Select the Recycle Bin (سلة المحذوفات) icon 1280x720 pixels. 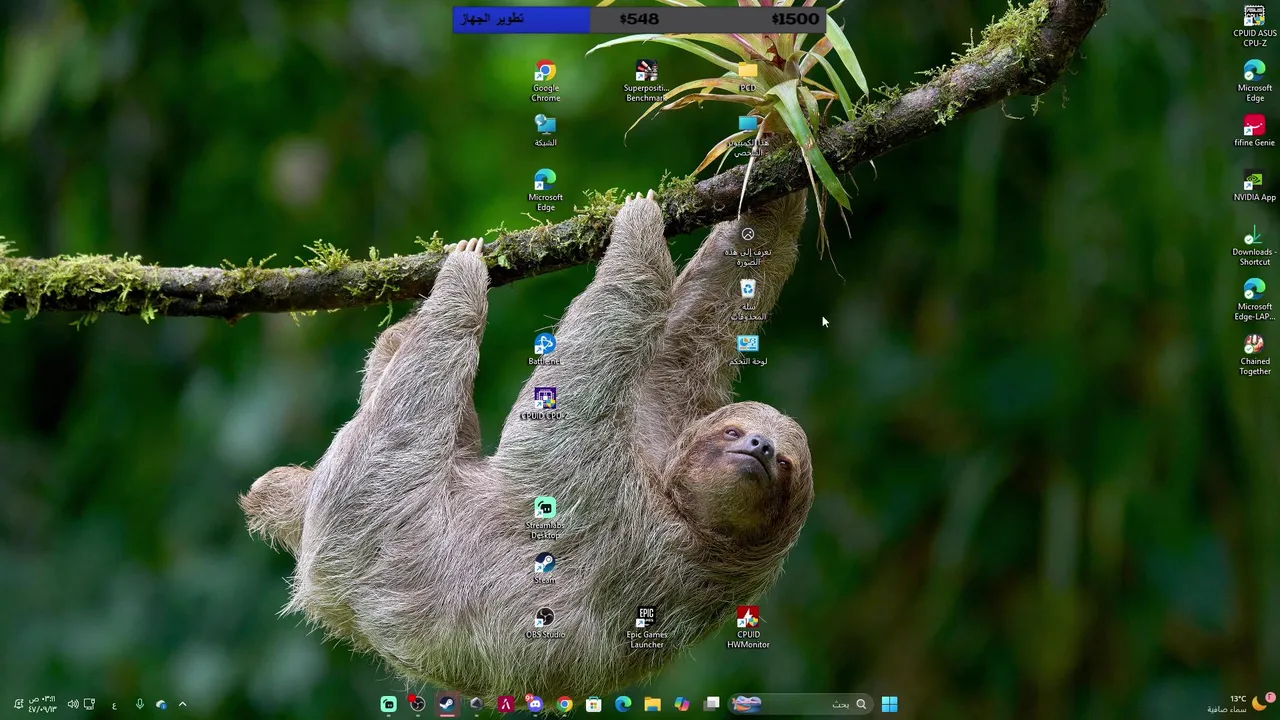pyautogui.click(x=747, y=300)
